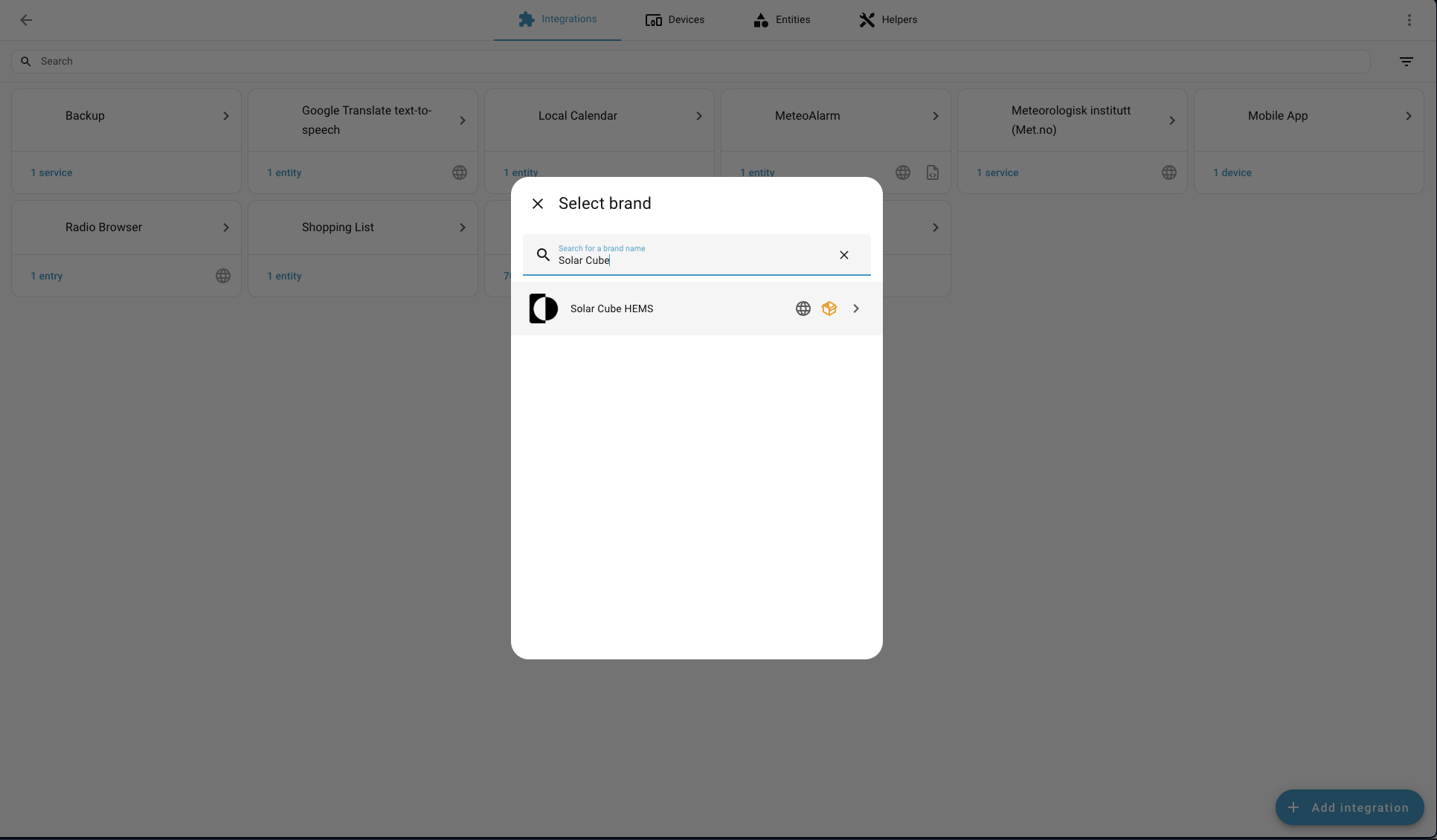Click the magnifier icon in top search bar
The image size is (1437, 840).
[26, 62]
